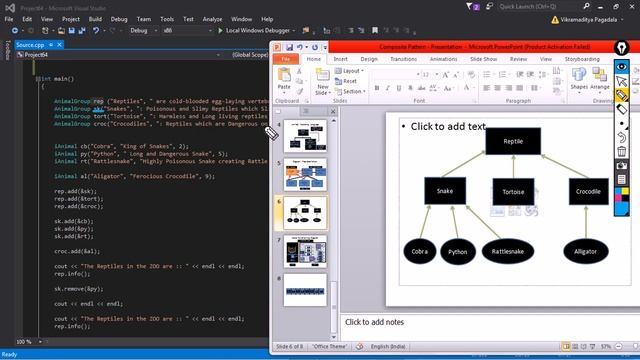Click the Reset slide button
The width and height of the screenshot is (640, 360).
click(346, 81)
